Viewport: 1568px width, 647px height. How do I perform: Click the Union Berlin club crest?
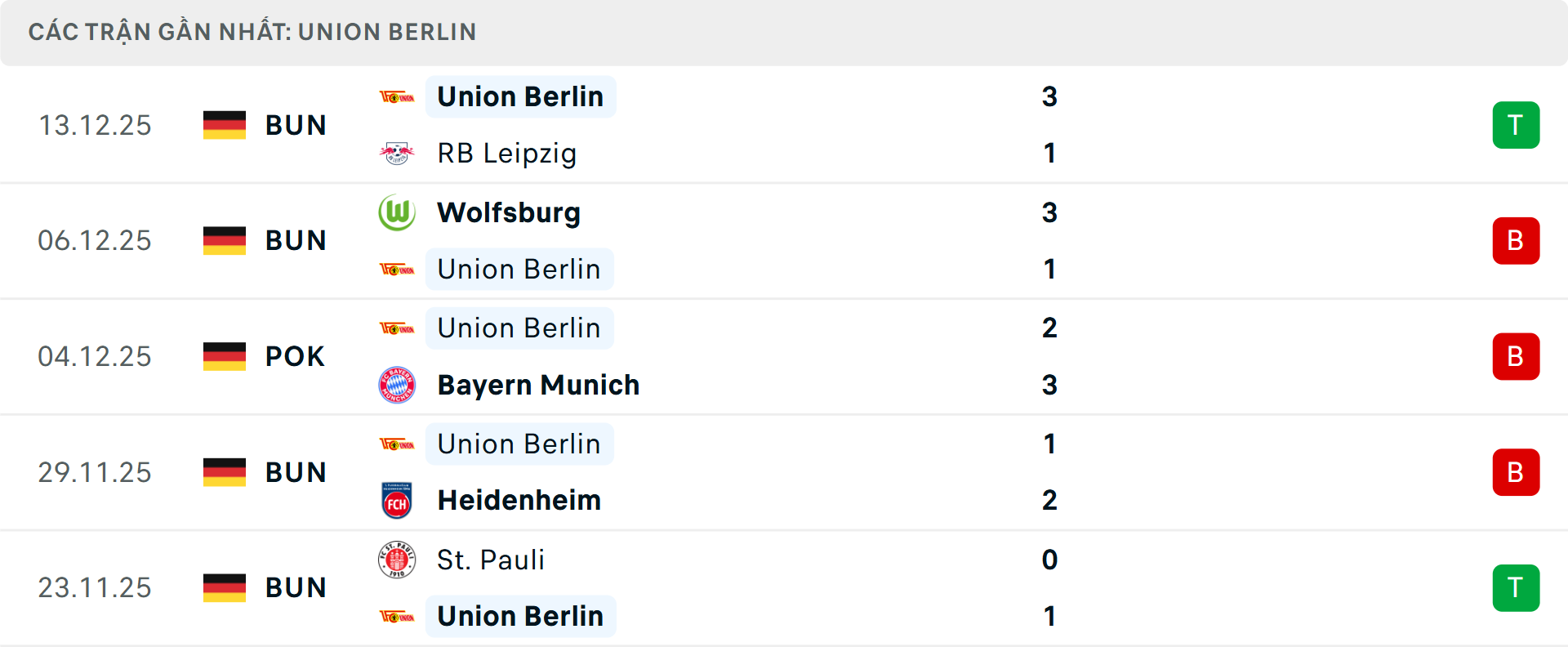tap(398, 96)
